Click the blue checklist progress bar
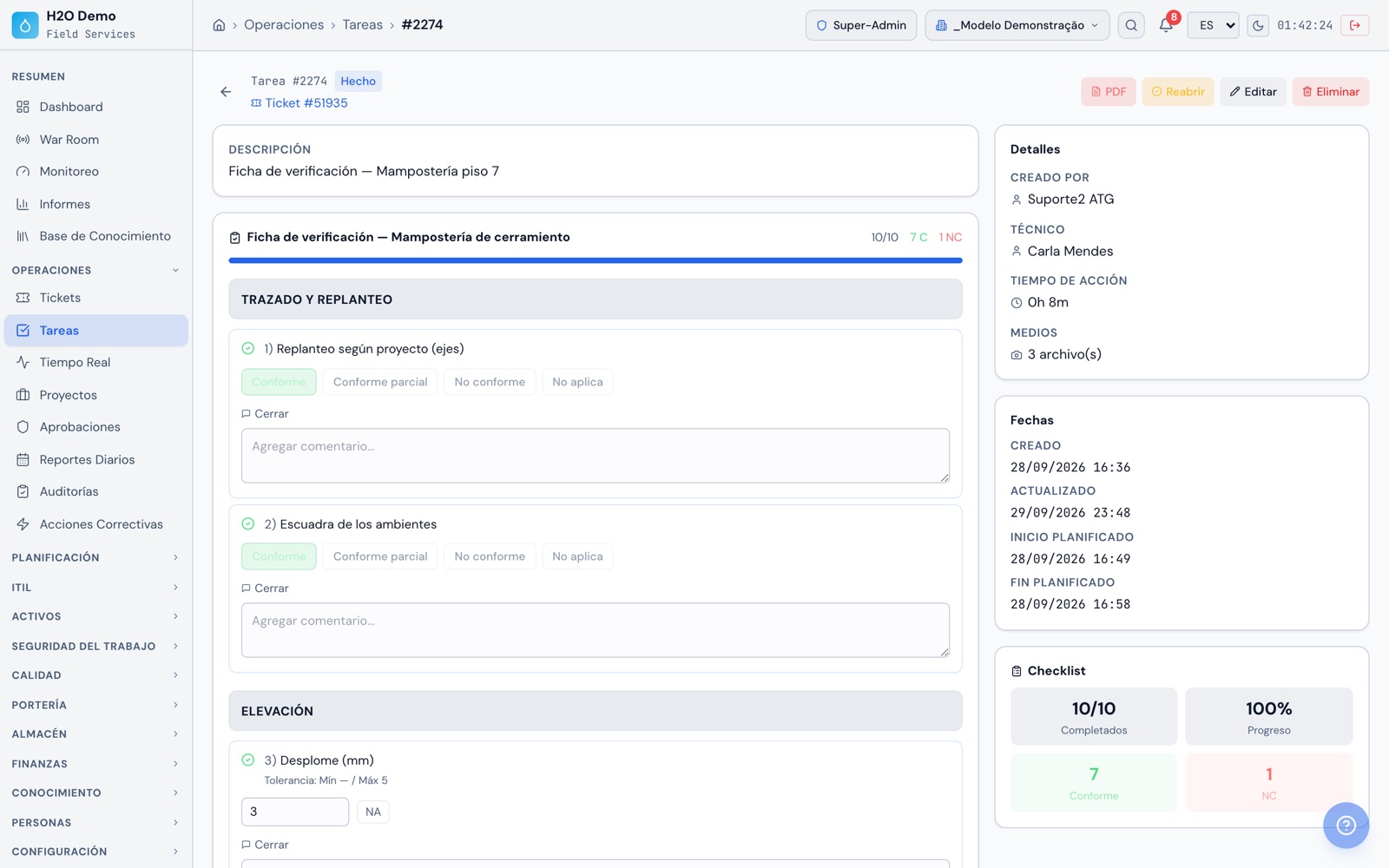Viewport: 1389px width, 868px height. coord(596,260)
